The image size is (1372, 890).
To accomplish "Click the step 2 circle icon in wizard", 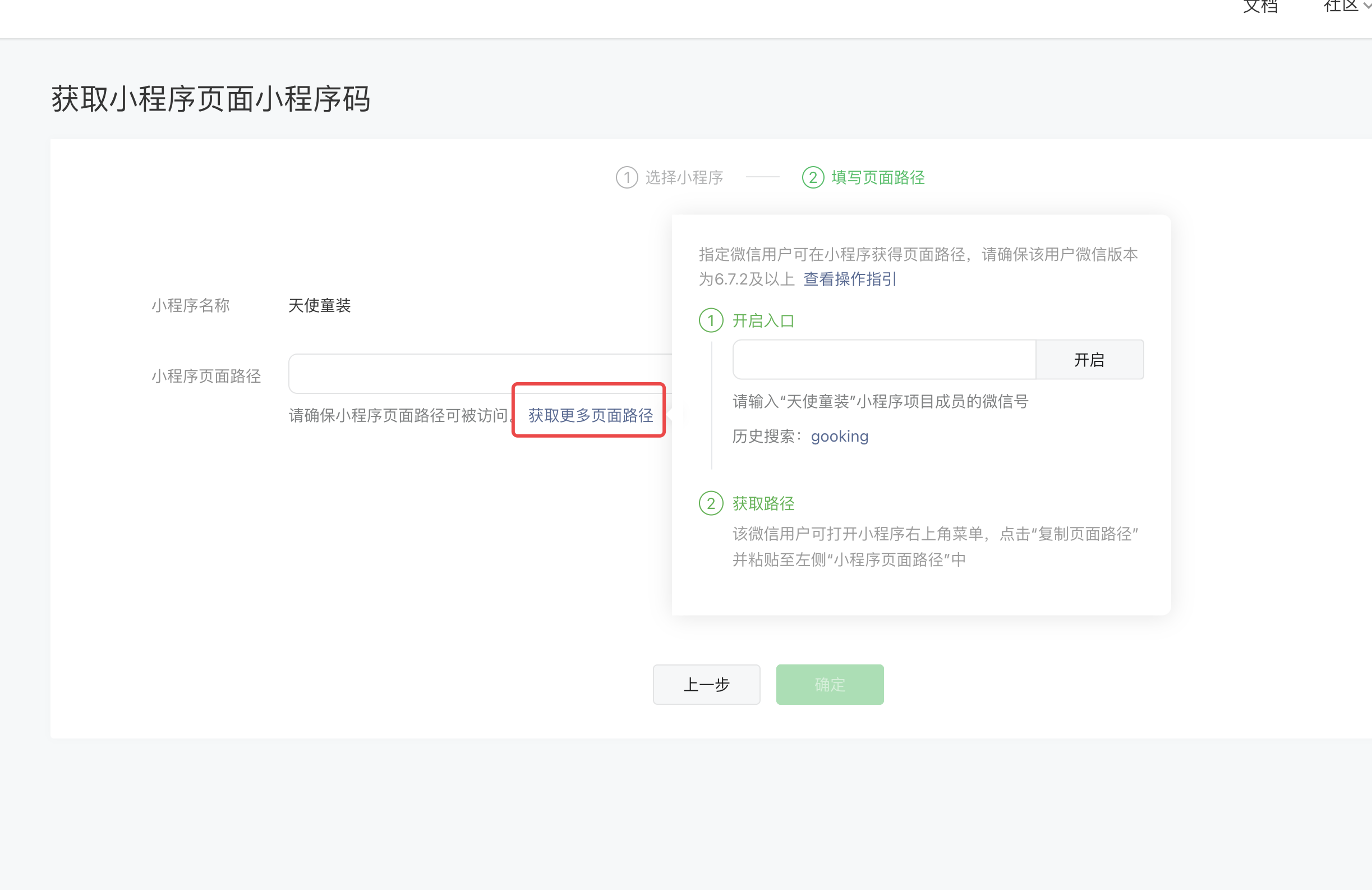I will pos(813,178).
